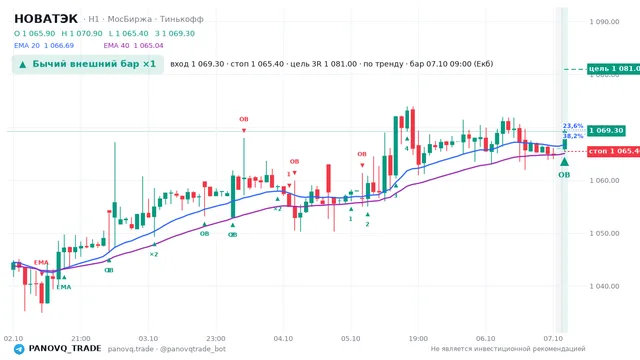Click the large green triangle under the last candle
This screenshot has height=360, width=640.
(x=564, y=162)
